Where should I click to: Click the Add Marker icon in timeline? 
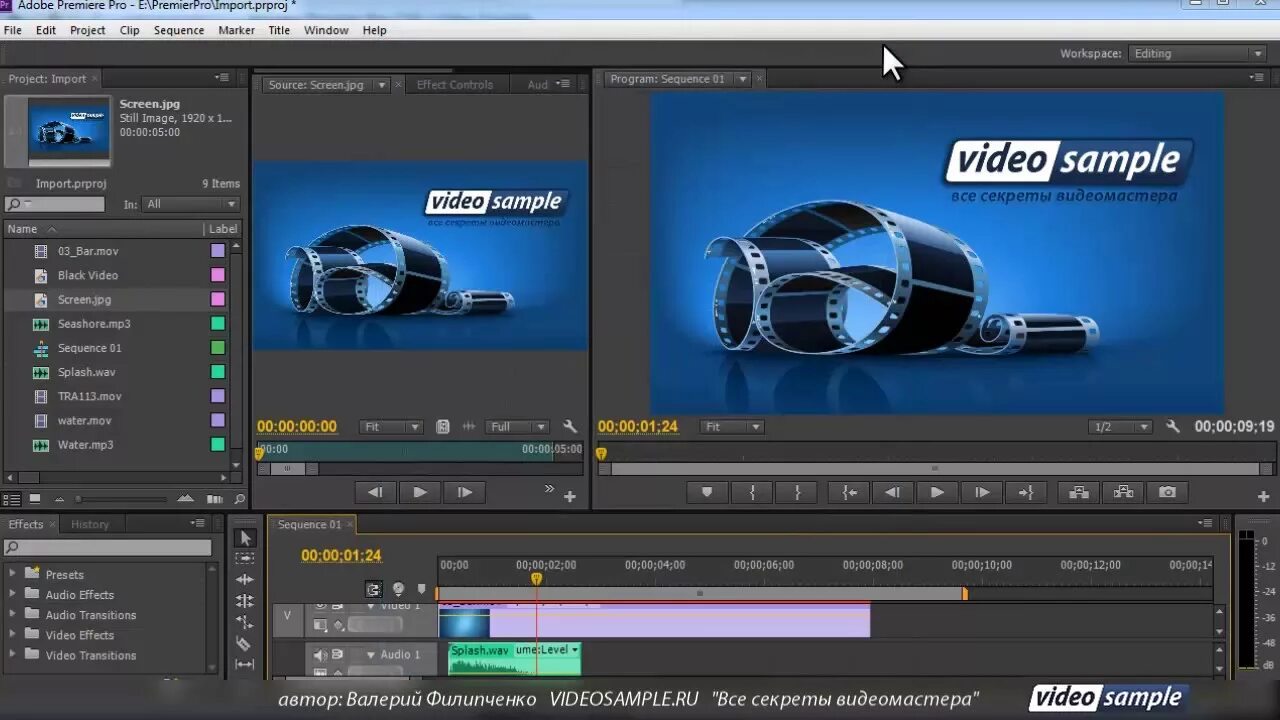coord(422,589)
